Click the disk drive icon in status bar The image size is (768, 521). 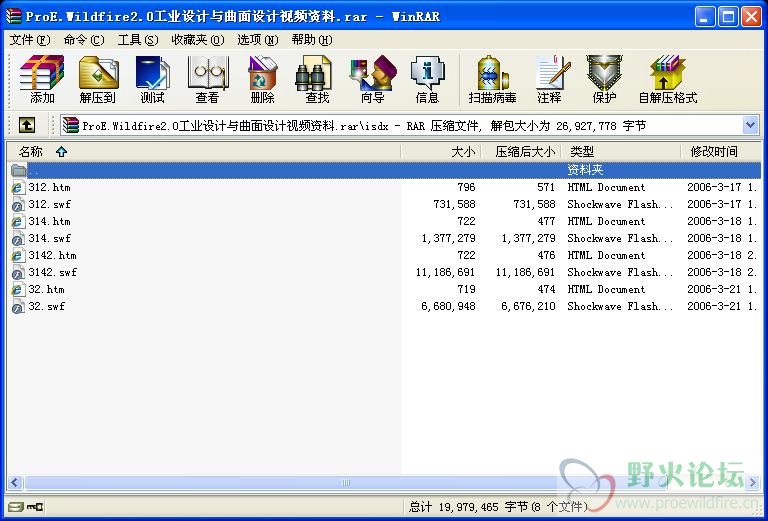16,506
